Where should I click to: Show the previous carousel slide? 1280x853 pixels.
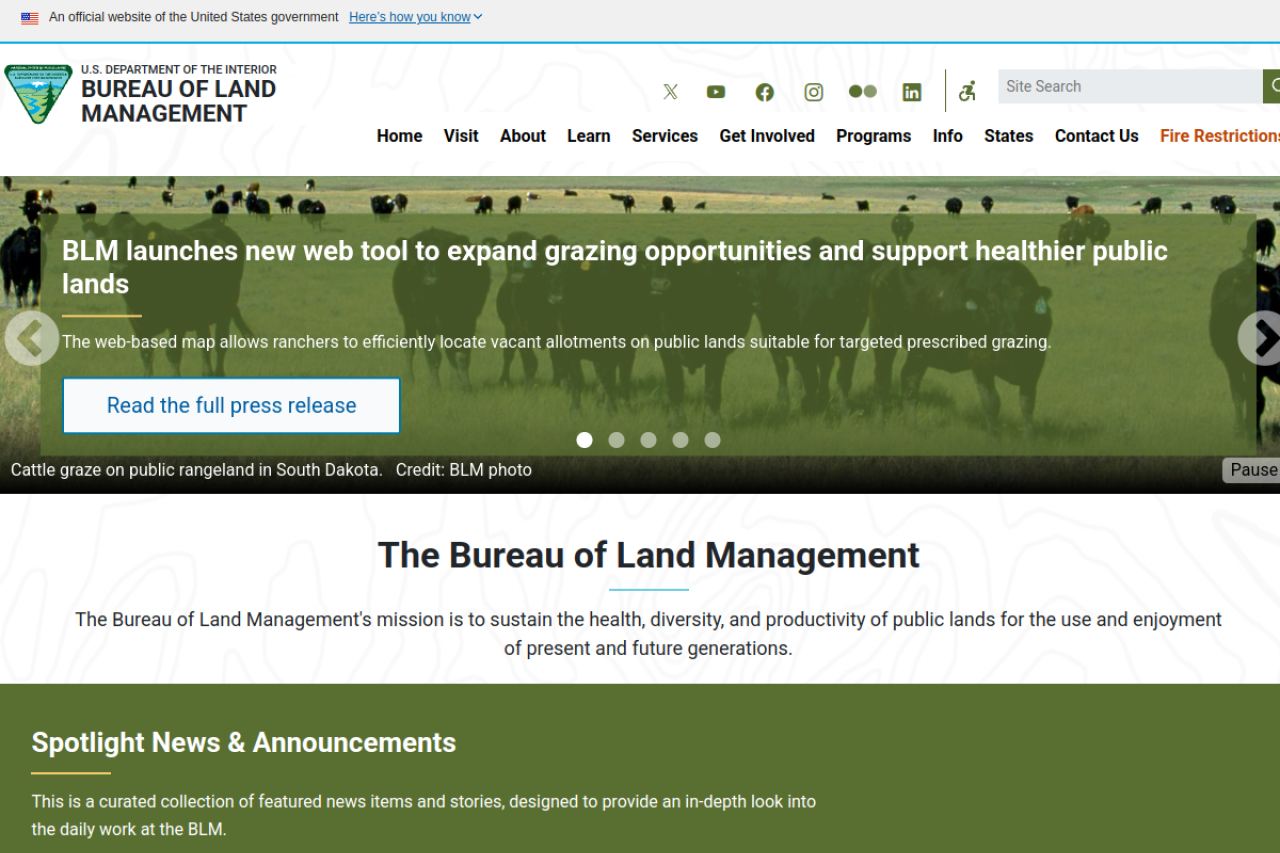(31, 338)
